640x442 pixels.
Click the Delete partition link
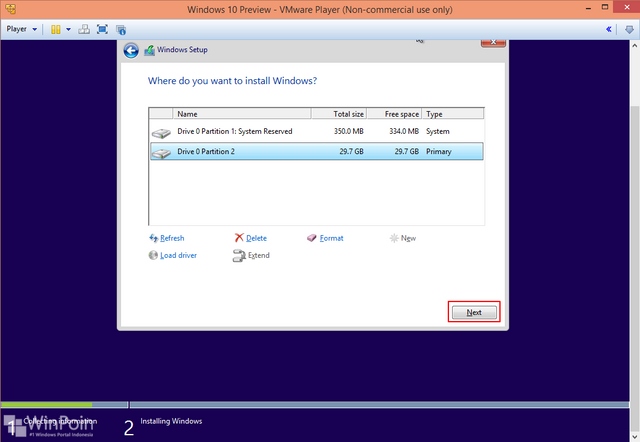click(256, 238)
